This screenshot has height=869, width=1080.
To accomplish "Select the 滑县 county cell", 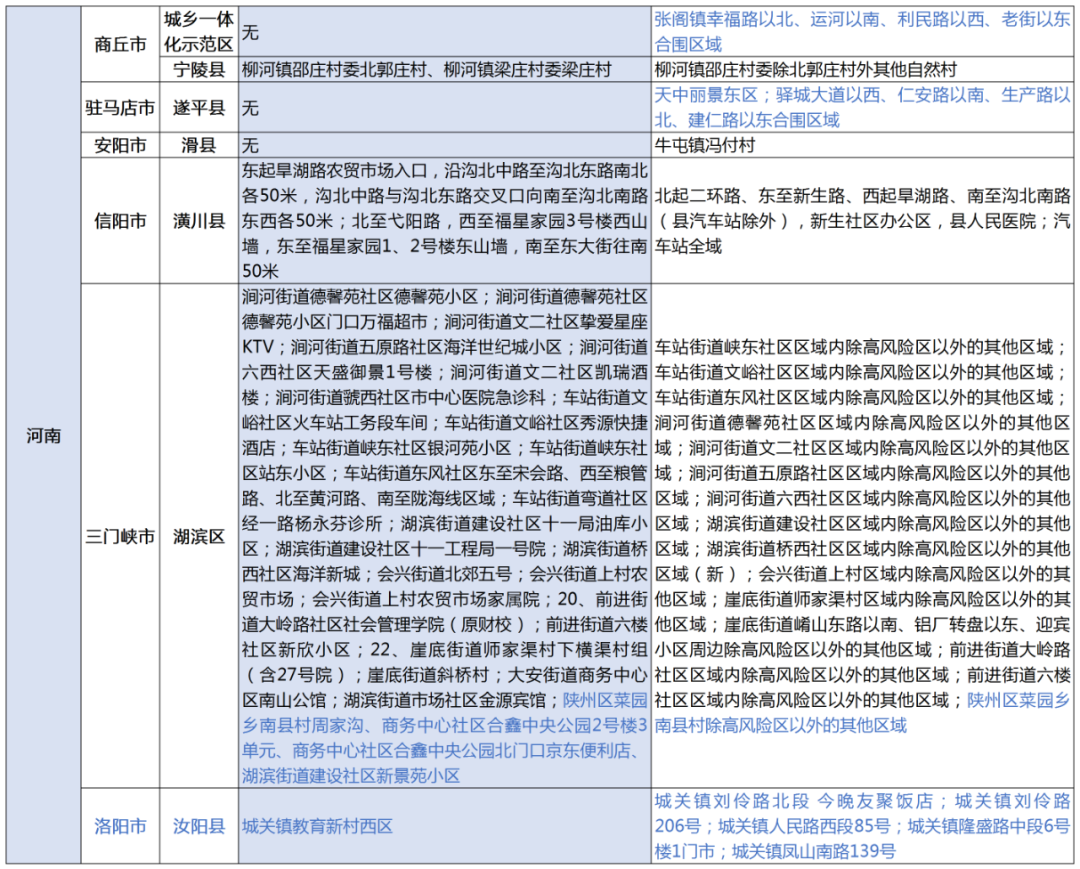I will click(198, 146).
